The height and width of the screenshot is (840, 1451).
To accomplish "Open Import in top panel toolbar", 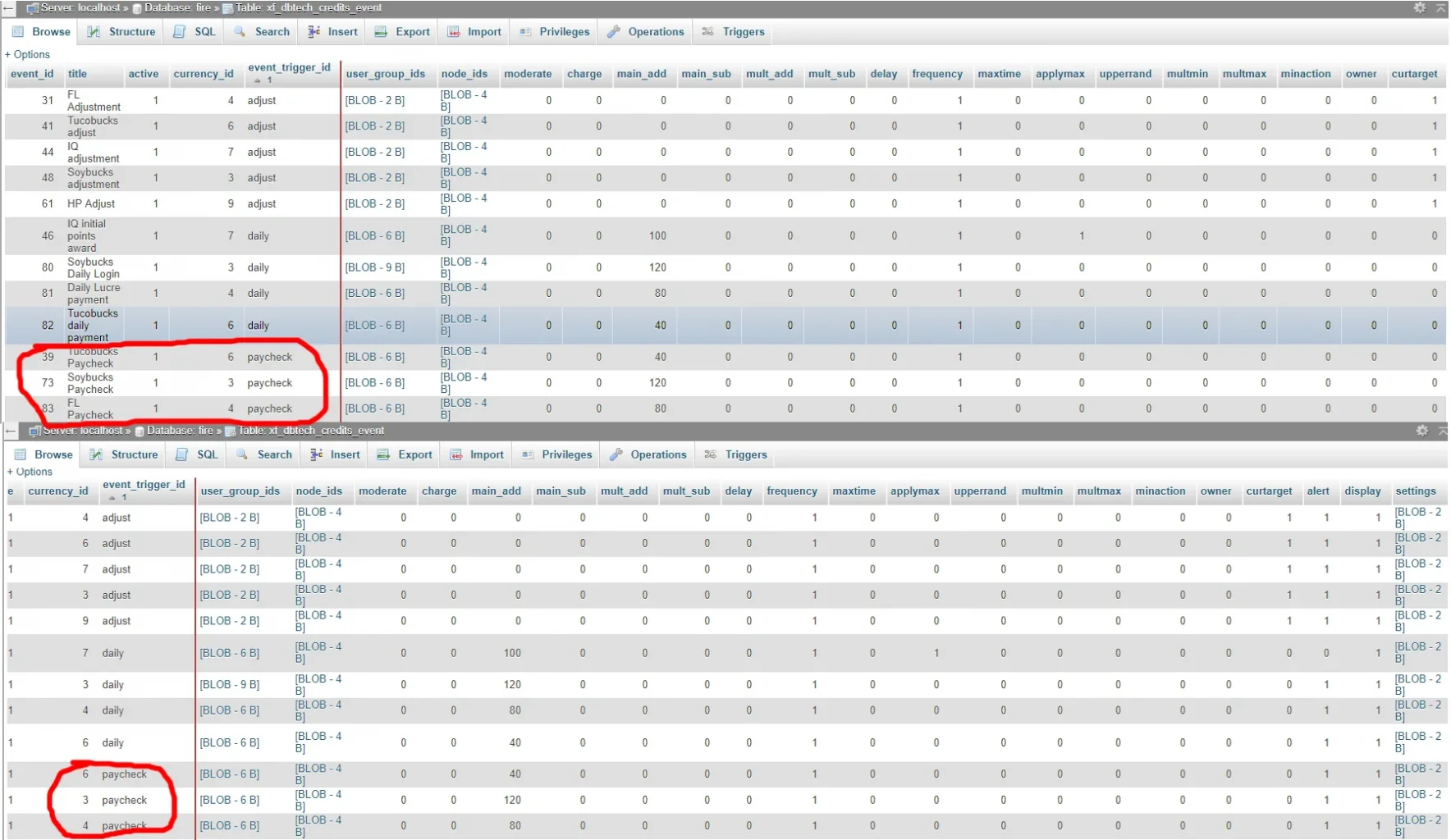I will tap(474, 32).
